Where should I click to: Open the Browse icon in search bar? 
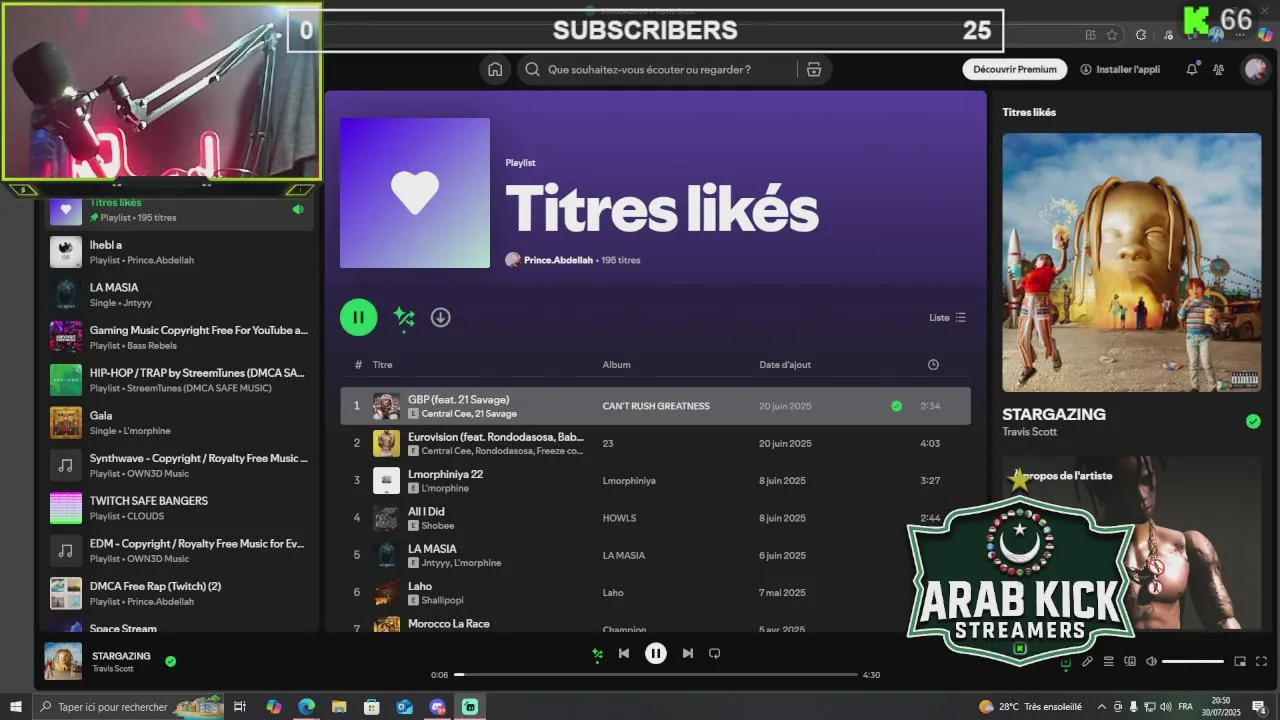click(814, 69)
